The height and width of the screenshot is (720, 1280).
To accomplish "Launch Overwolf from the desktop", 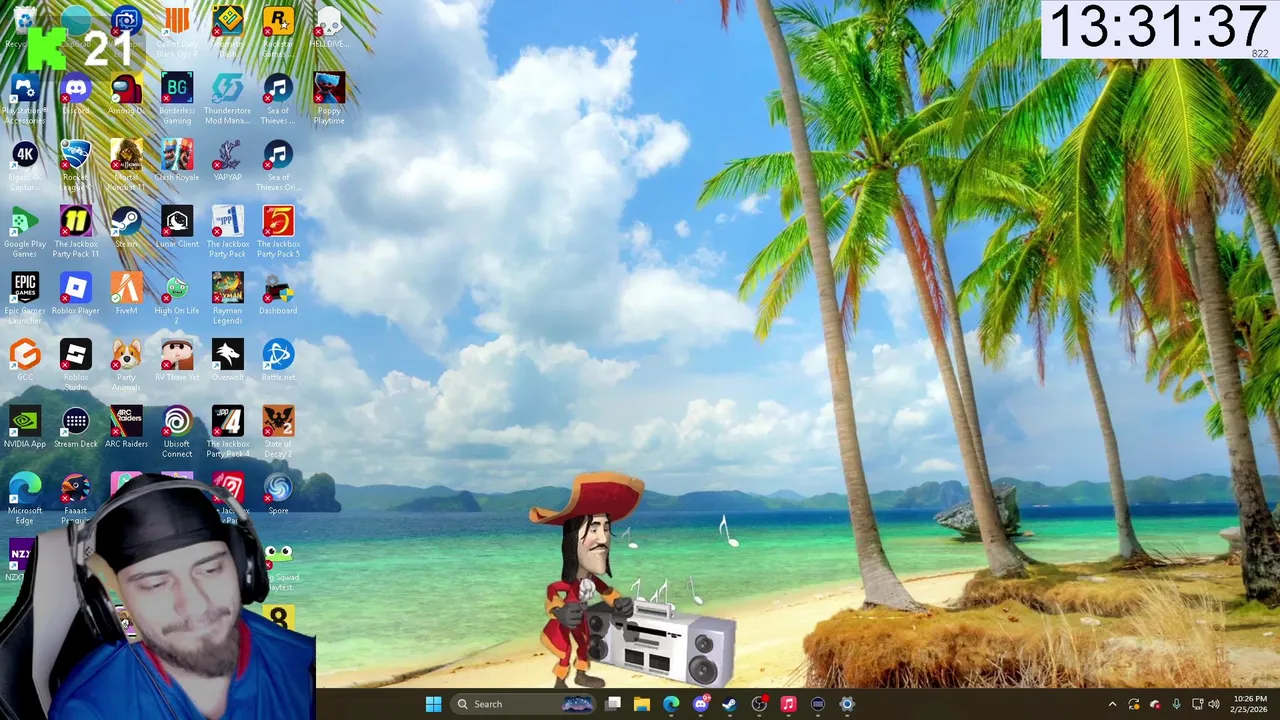I will point(227,361).
